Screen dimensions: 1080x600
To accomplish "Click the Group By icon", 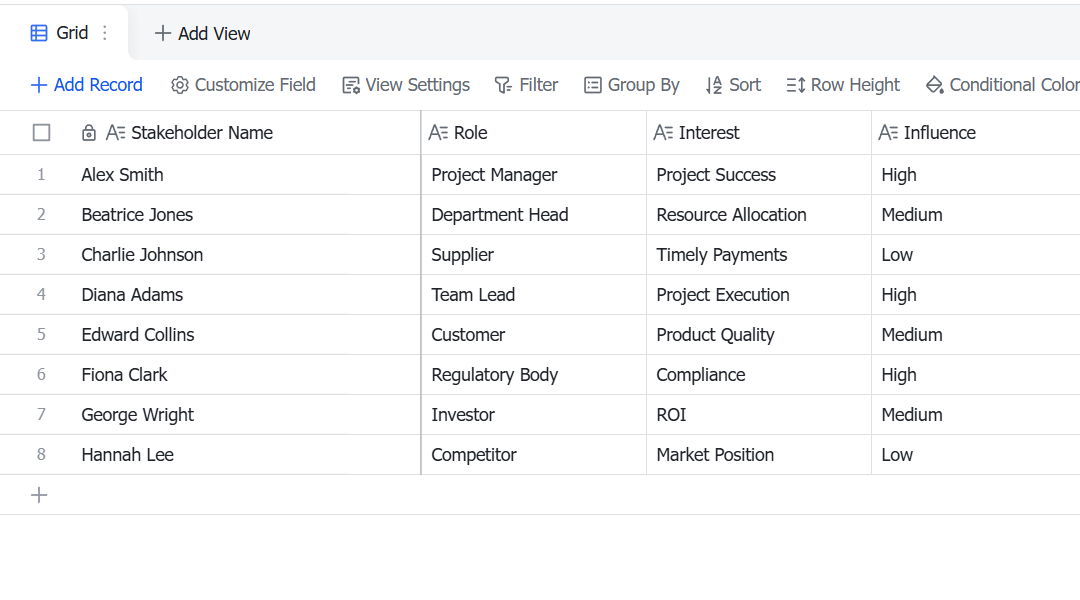I will click(592, 85).
